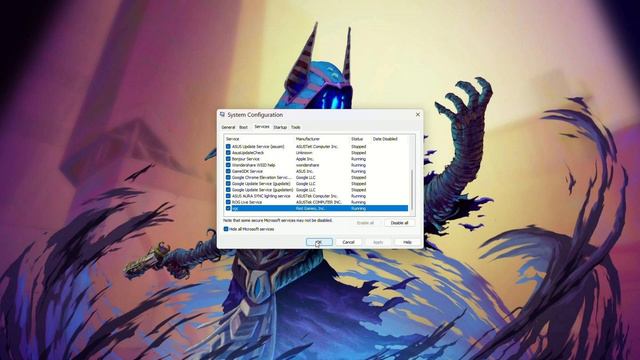Uncheck the vgc service checkbox
Screen dimensions: 640x360
point(228,209)
